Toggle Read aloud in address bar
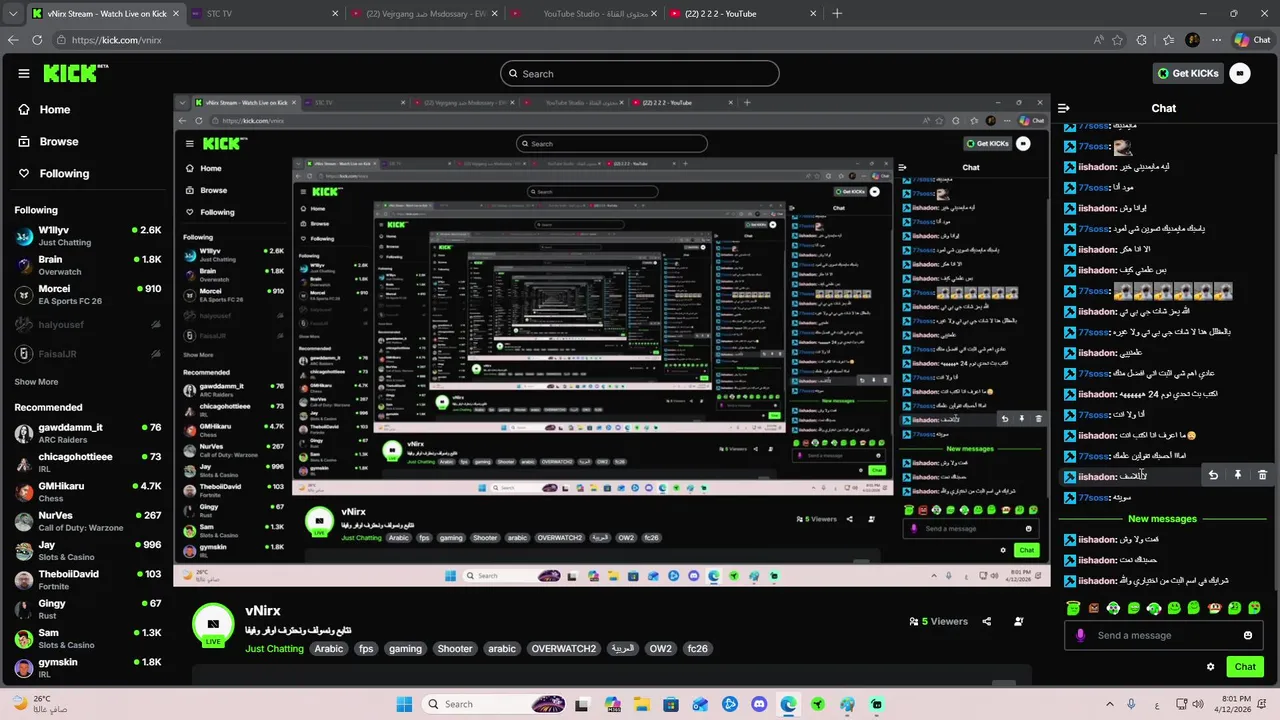This screenshot has height=720, width=1280. (x=1099, y=40)
